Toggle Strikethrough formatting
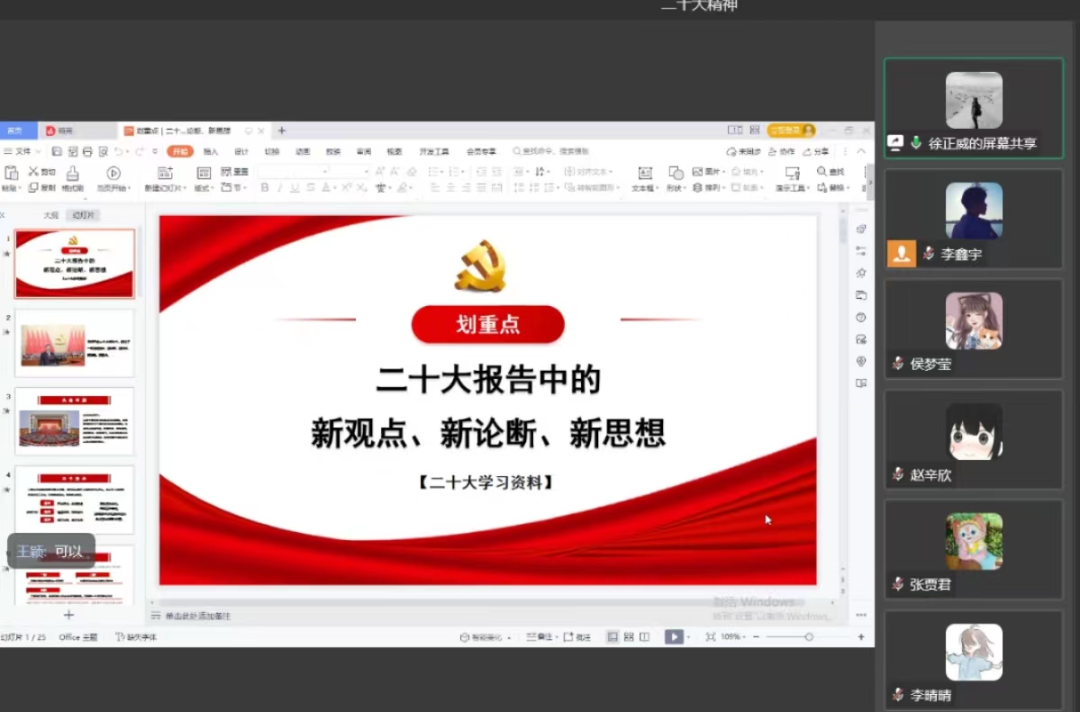The height and width of the screenshot is (712, 1080). point(311,187)
